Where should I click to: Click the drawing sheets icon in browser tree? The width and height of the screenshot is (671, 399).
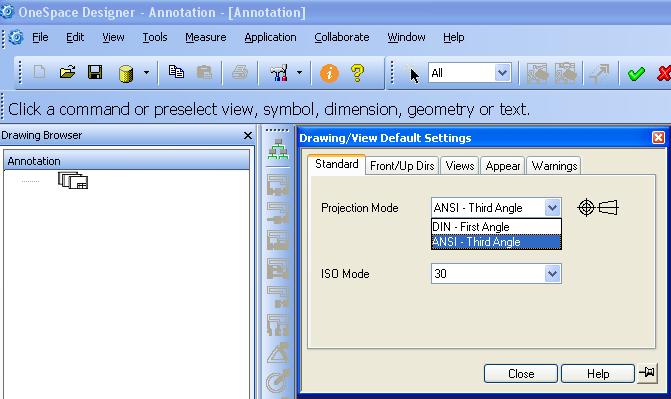pos(73,180)
